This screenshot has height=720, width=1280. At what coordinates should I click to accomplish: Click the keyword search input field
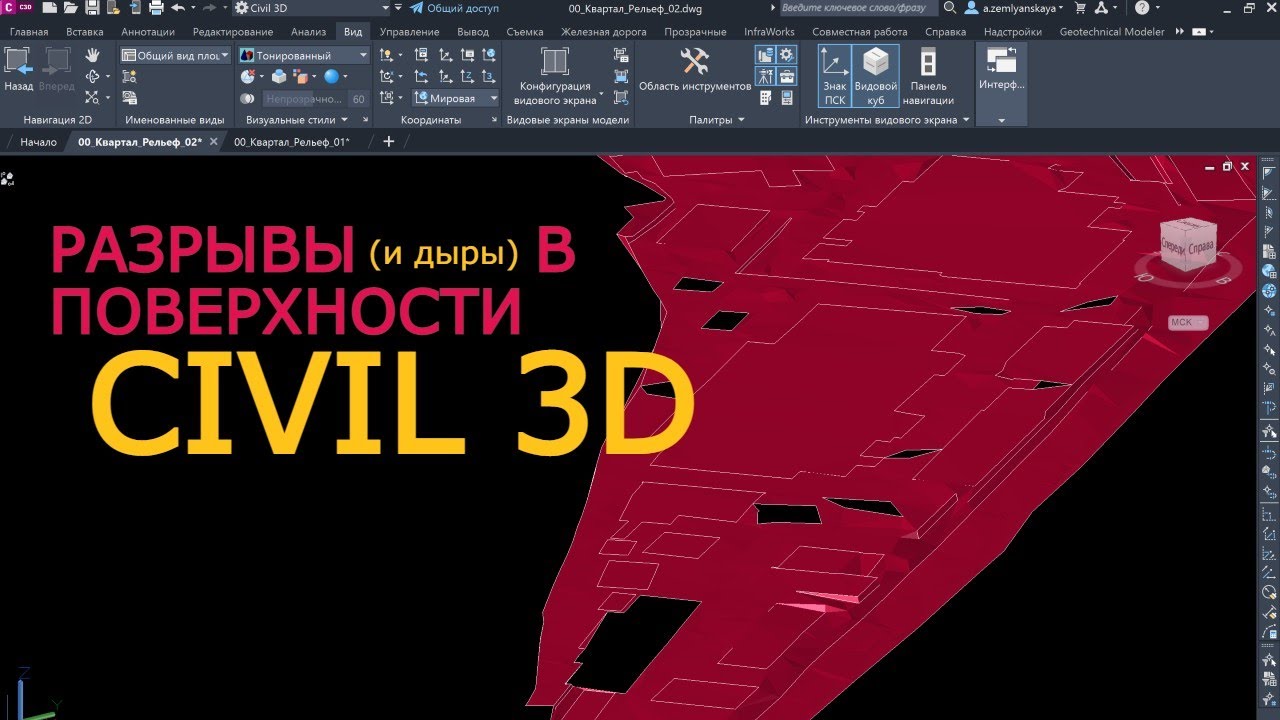857,8
